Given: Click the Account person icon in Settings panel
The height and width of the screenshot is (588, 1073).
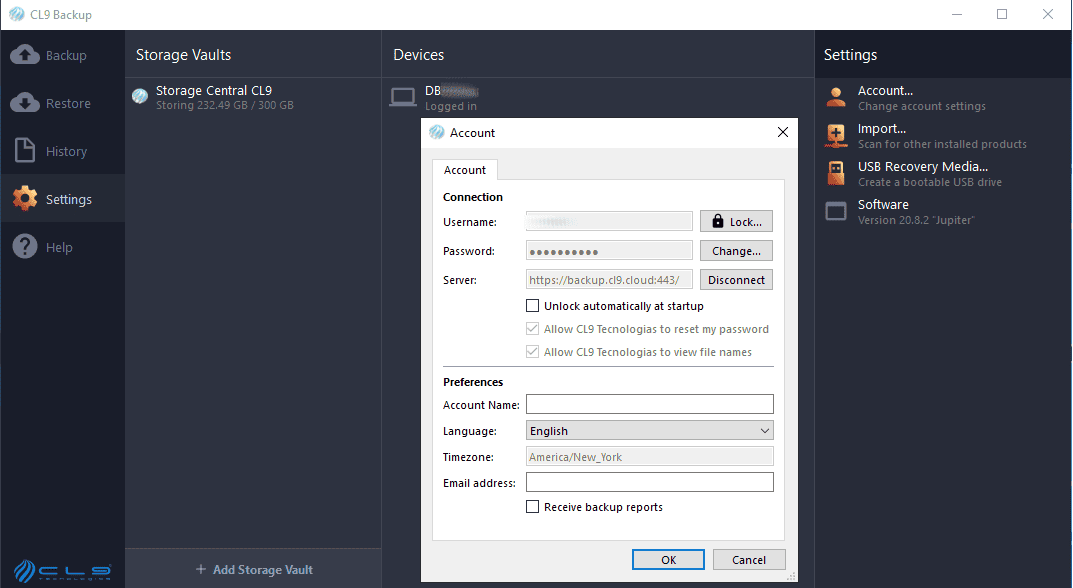Looking at the screenshot, I should pyautogui.click(x=835, y=97).
